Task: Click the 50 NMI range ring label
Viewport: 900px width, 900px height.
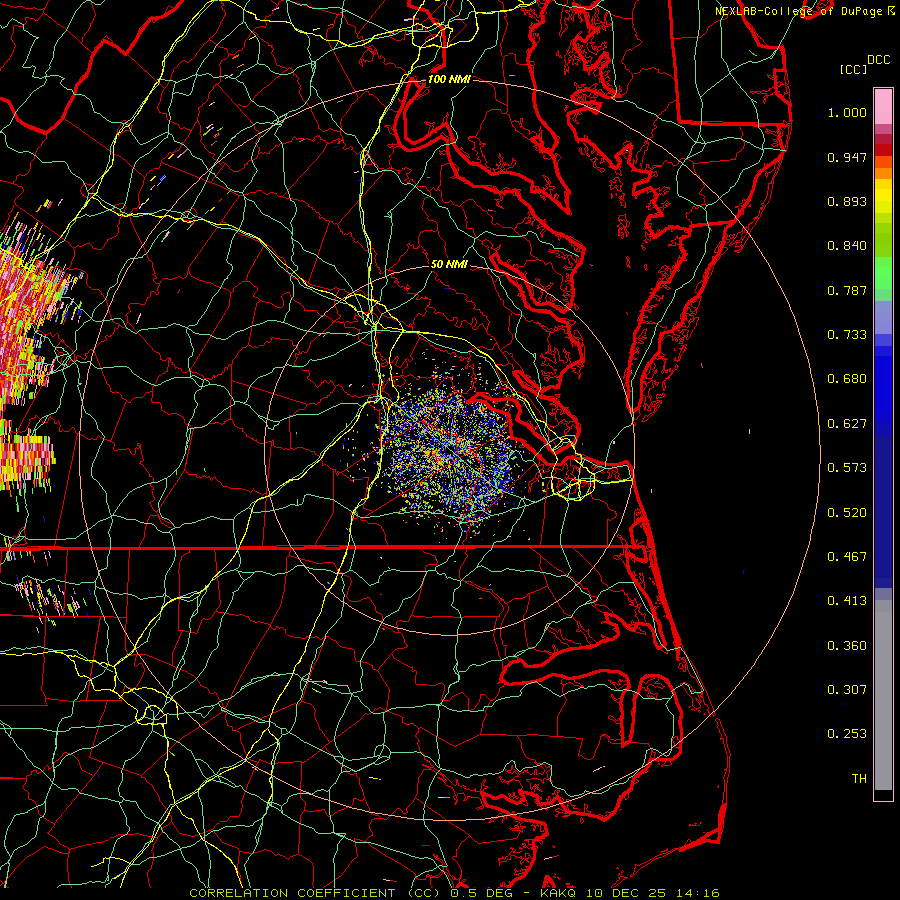Action: 449,264
